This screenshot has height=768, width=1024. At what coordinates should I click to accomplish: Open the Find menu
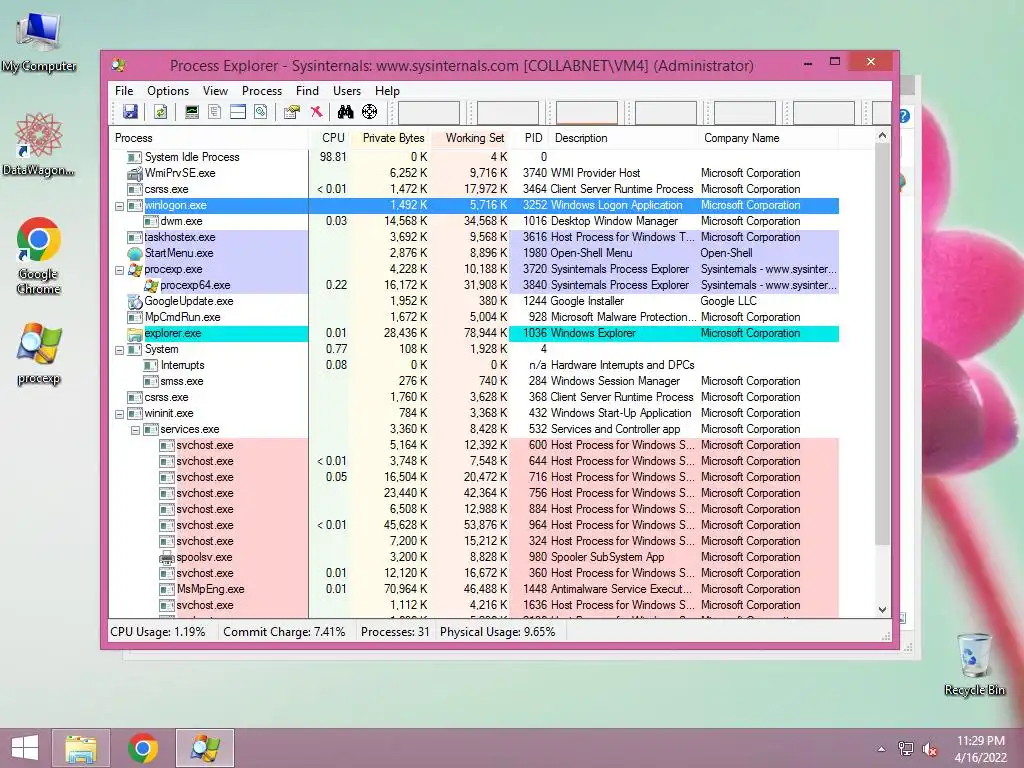307,91
